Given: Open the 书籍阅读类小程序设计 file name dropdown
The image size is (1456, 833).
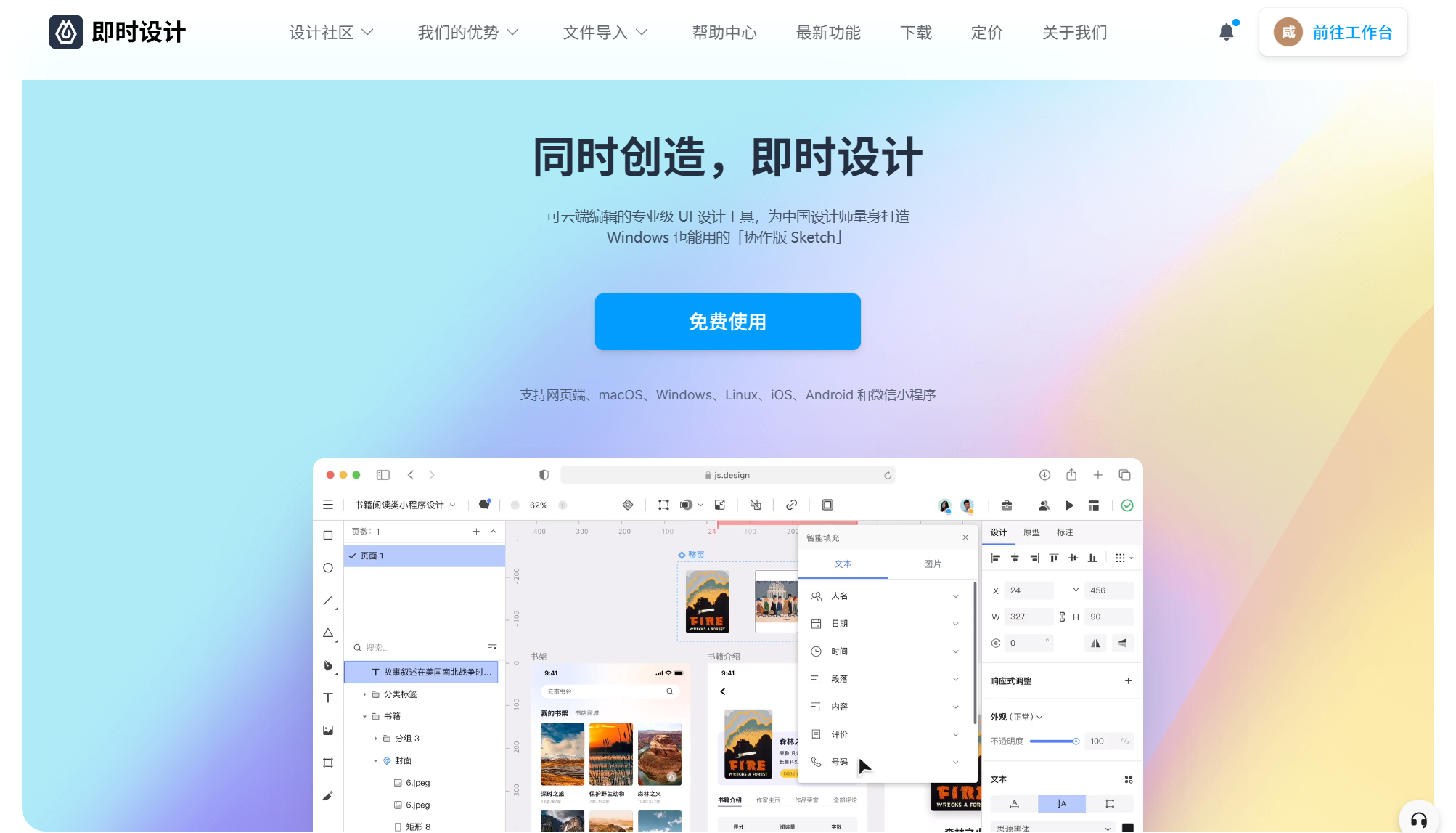Looking at the screenshot, I should (405, 505).
